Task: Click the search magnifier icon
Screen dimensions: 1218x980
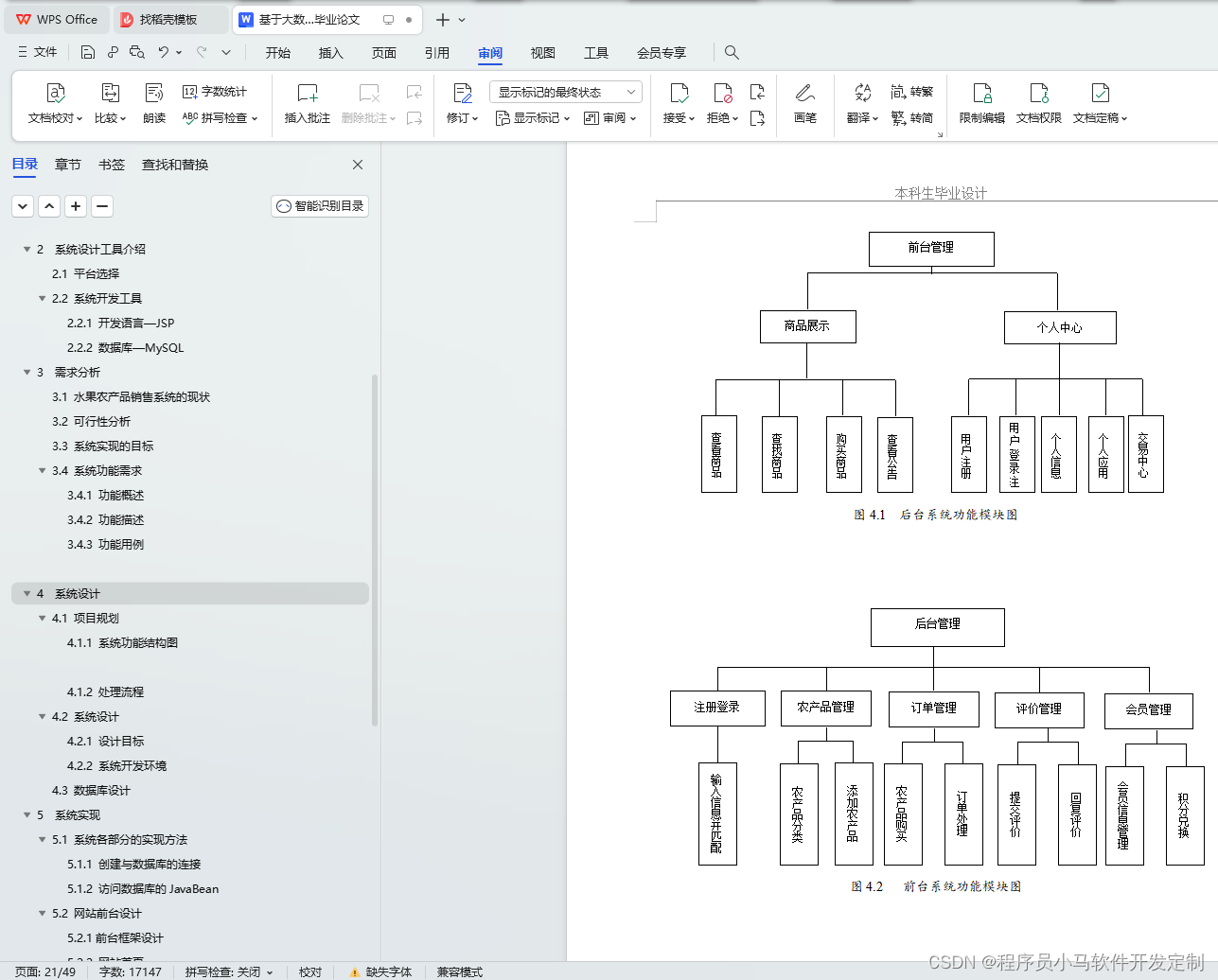Action: point(732,52)
